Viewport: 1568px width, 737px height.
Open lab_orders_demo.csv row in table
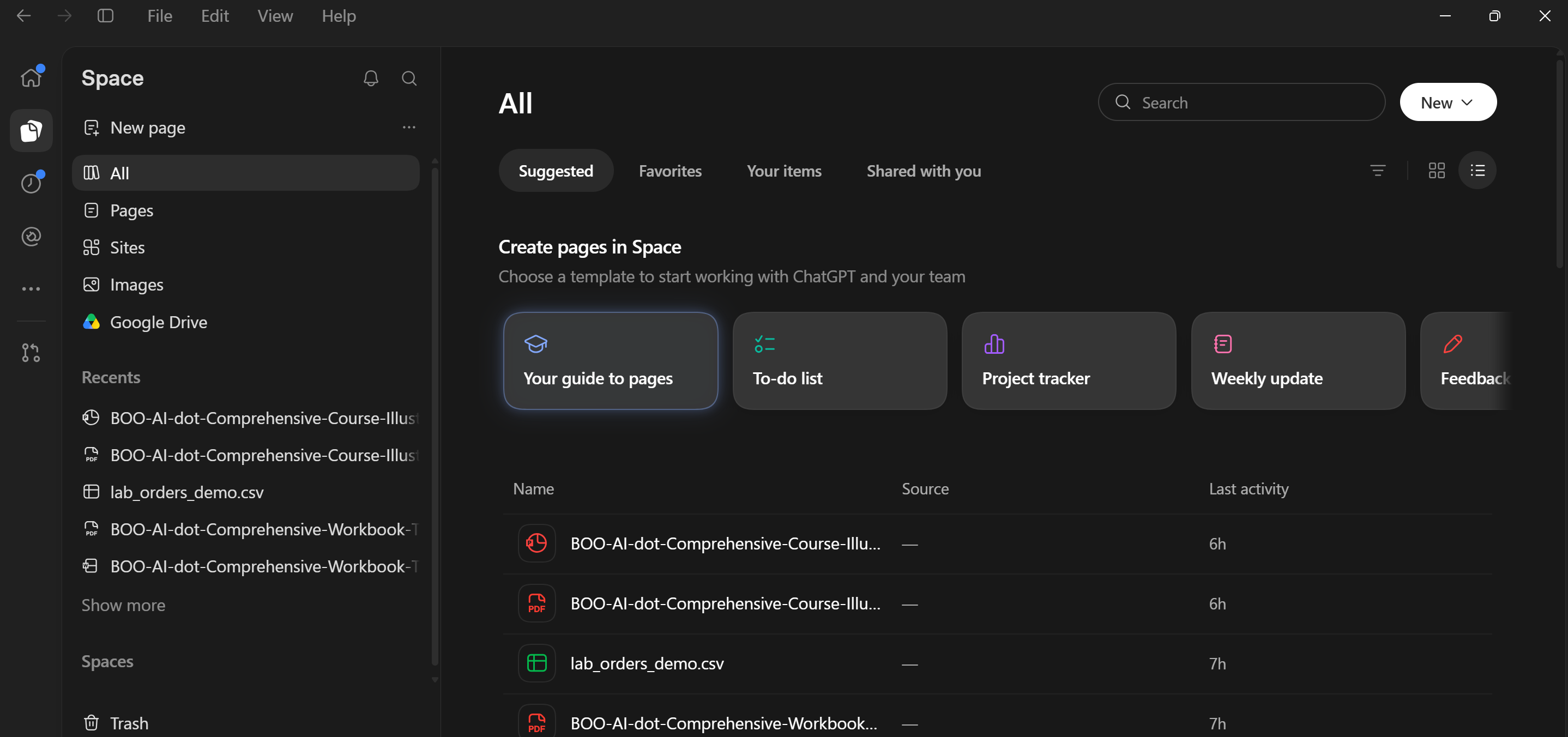coord(997,663)
